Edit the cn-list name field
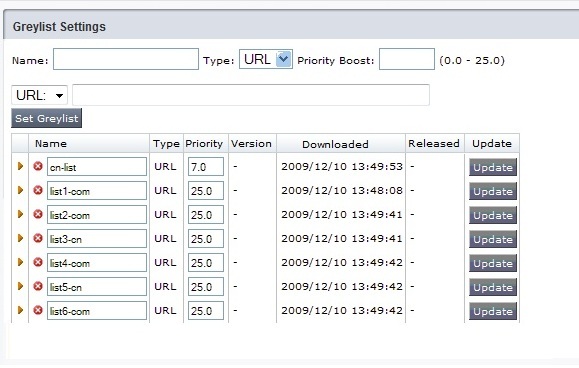579x368 pixels. point(97,167)
